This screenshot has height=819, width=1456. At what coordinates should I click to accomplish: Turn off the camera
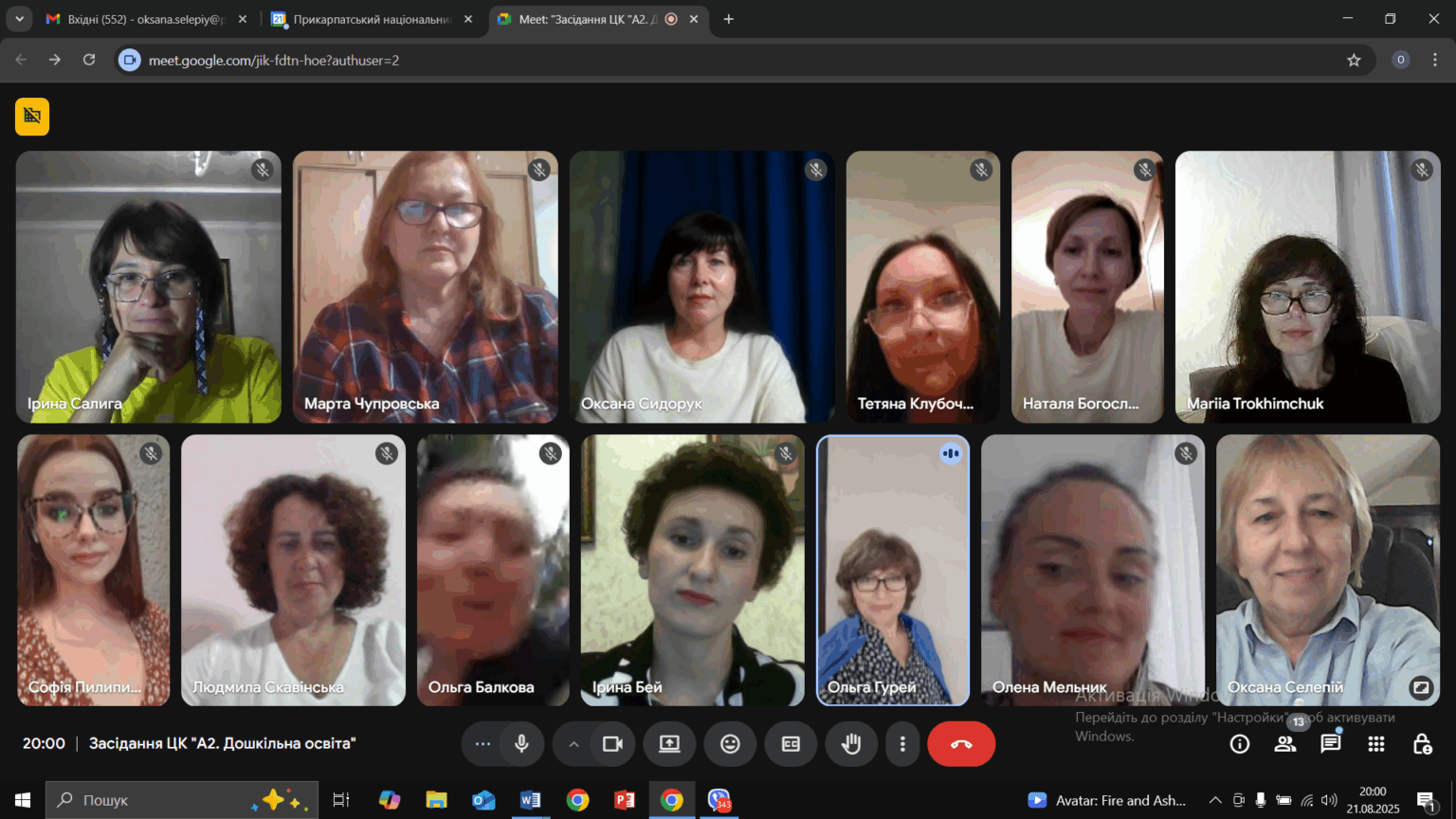pyautogui.click(x=612, y=744)
